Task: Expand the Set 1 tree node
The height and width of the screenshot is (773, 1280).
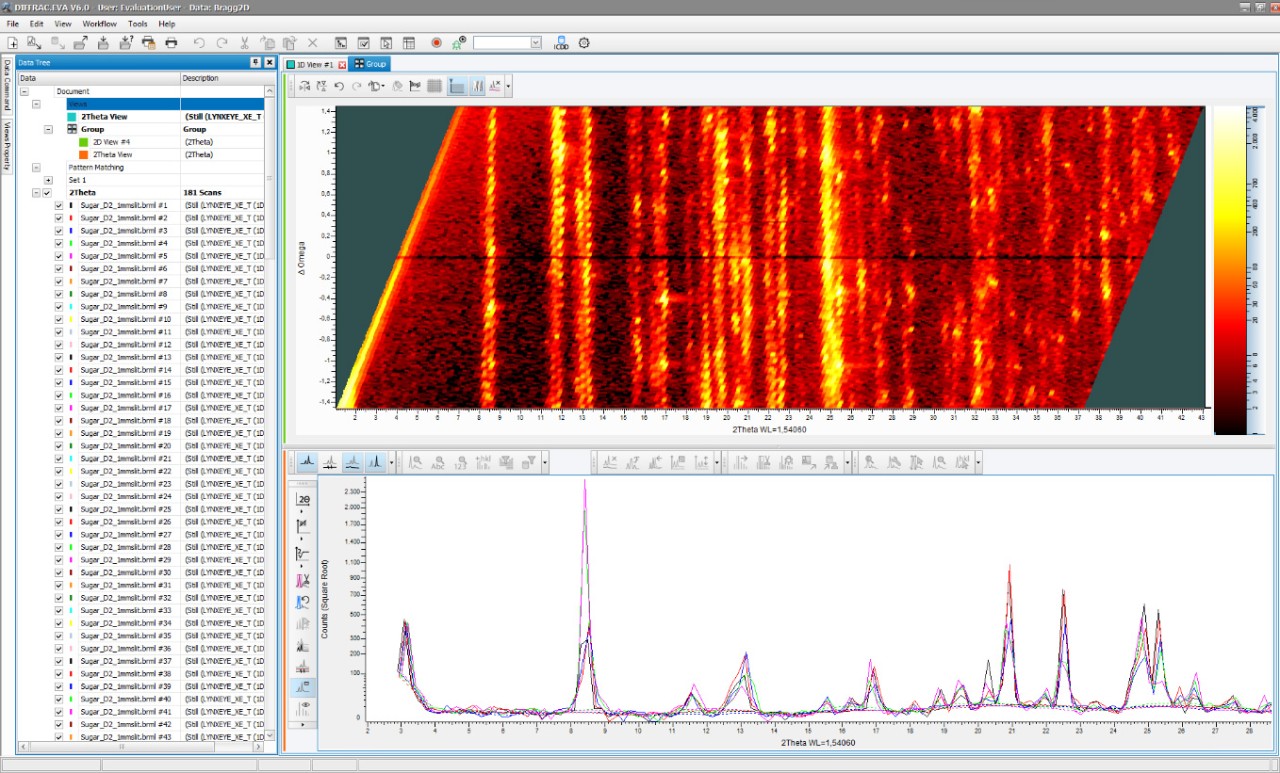Action: click(x=47, y=180)
